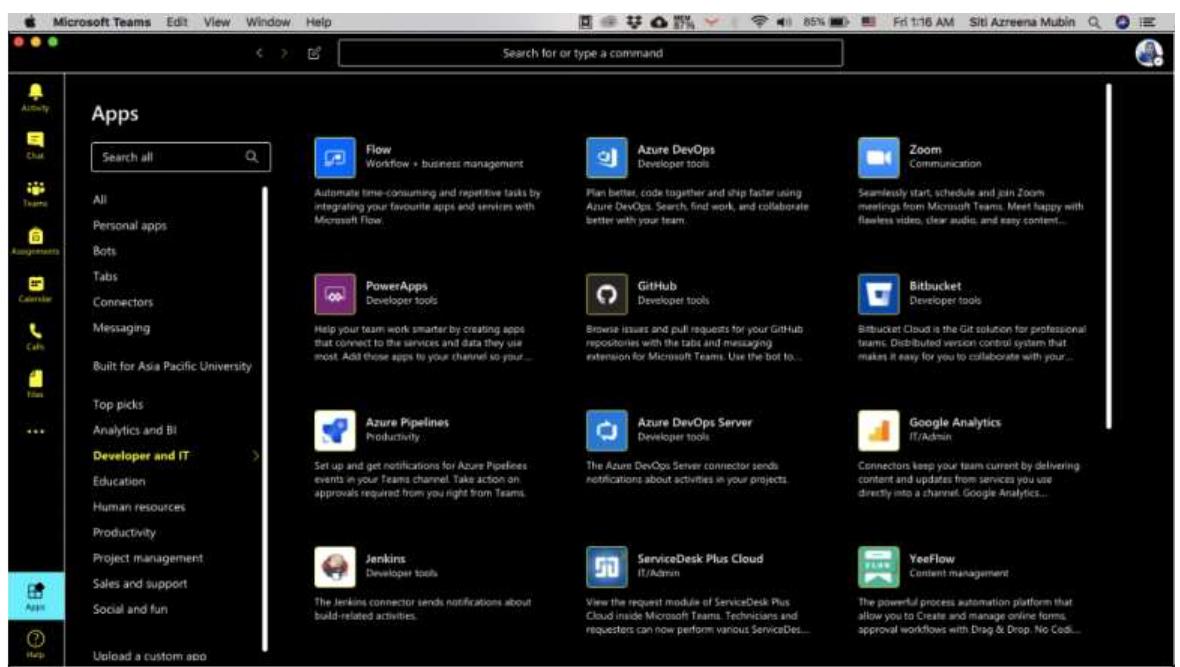Select the Personal apps category
This screenshot has width=1180, height=667.
click(x=129, y=225)
